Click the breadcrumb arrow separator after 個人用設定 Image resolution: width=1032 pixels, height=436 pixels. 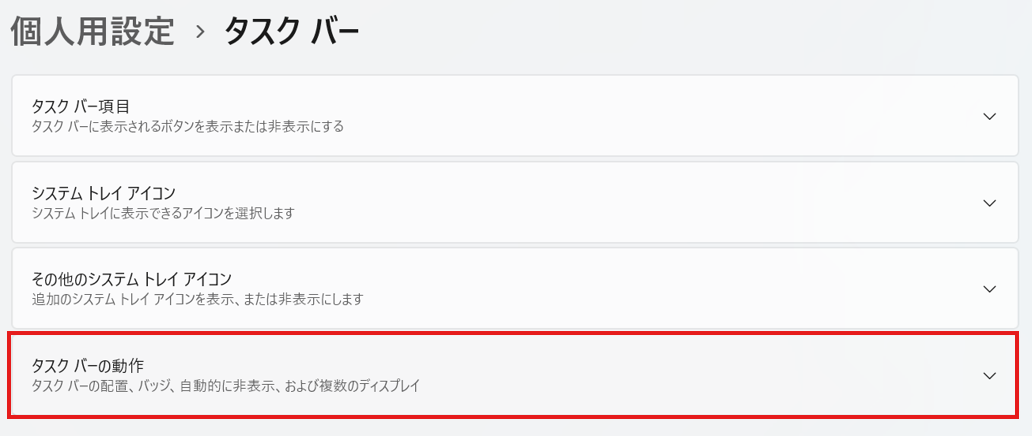pyautogui.click(x=200, y=32)
